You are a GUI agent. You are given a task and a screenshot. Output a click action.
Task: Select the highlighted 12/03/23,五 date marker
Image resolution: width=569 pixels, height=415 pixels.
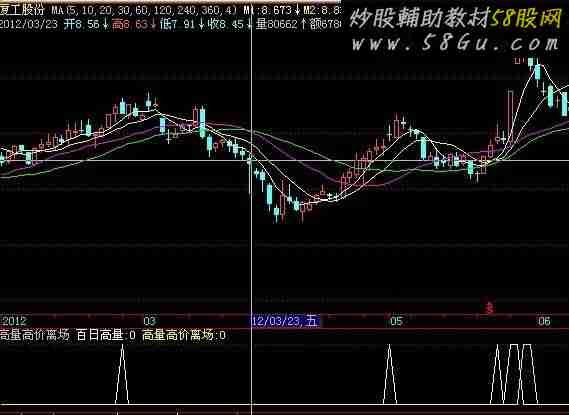286,321
